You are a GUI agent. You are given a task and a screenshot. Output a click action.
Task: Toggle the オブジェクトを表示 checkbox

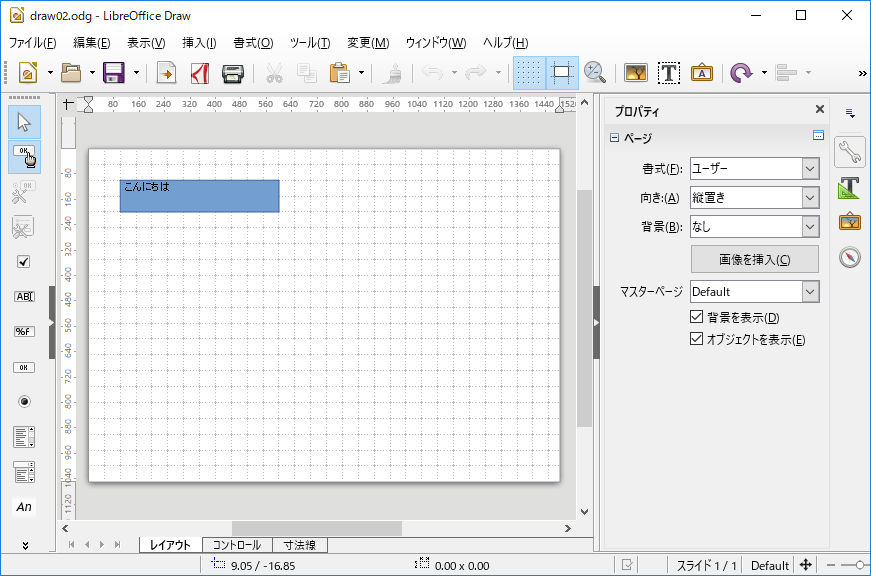point(696,339)
